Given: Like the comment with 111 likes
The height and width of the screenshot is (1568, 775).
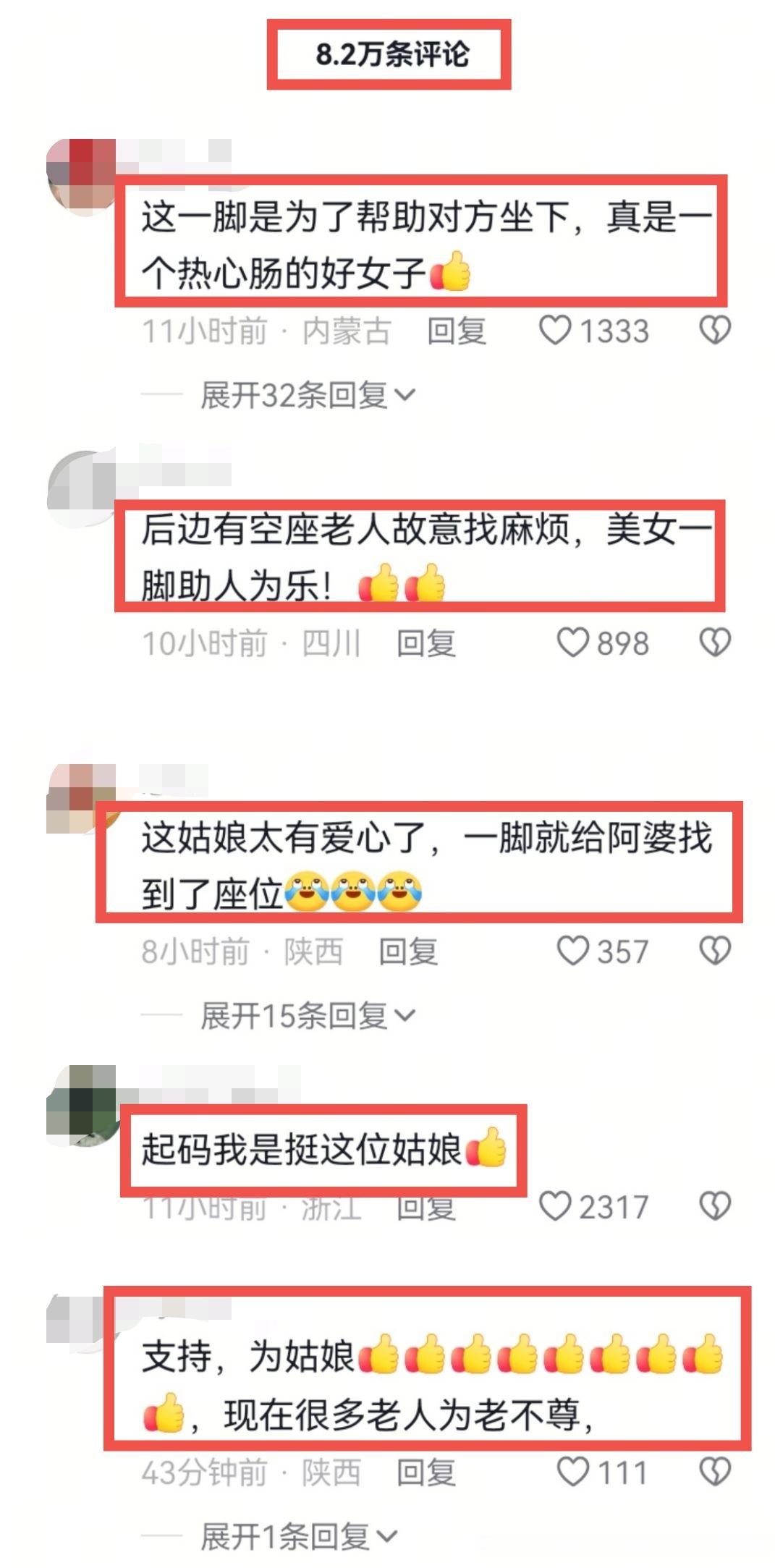Looking at the screenshot, I should pyautogui.click(x=573, y=1472).
